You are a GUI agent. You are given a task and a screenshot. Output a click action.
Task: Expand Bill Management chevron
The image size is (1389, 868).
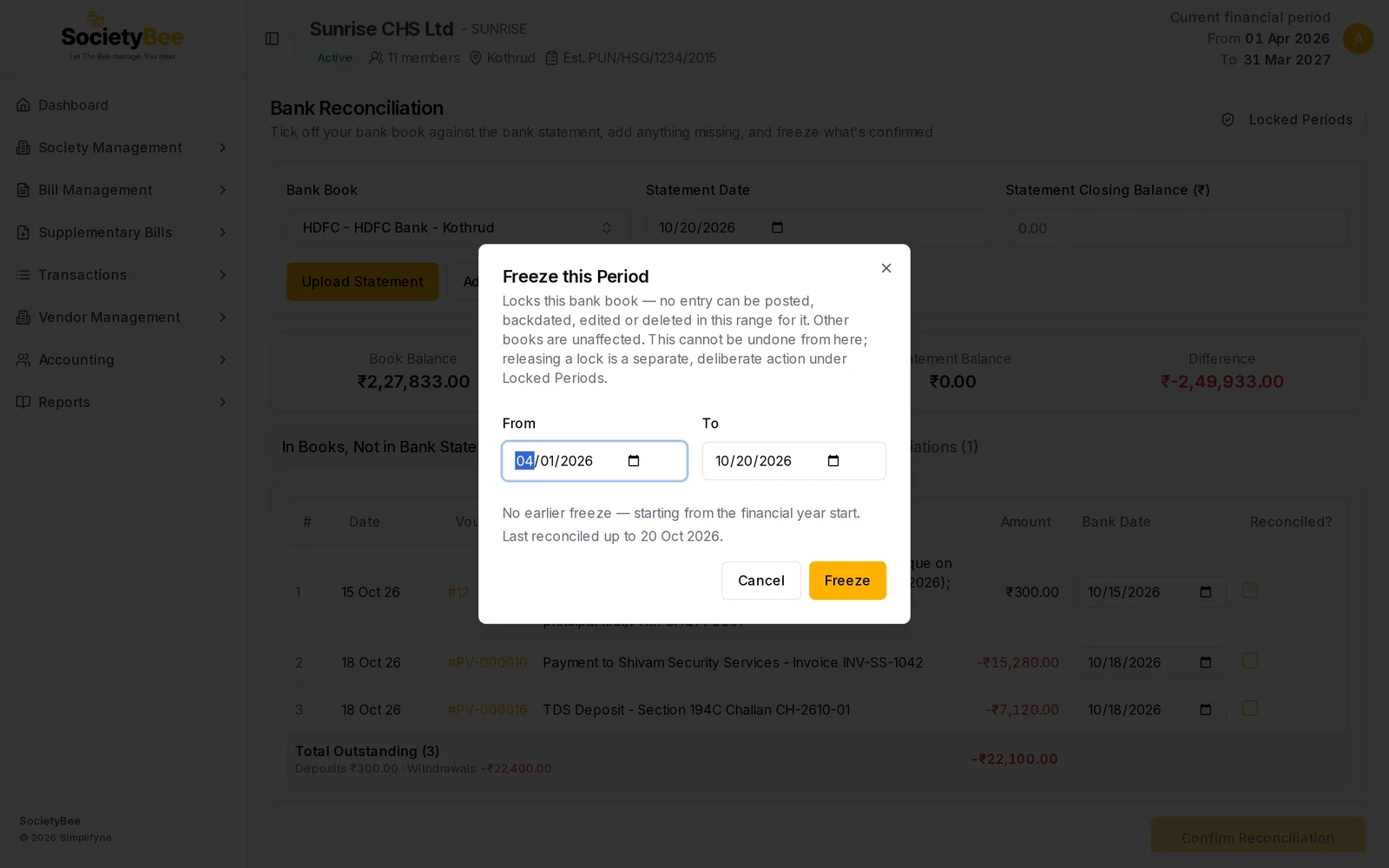click(x=222, y=190)
